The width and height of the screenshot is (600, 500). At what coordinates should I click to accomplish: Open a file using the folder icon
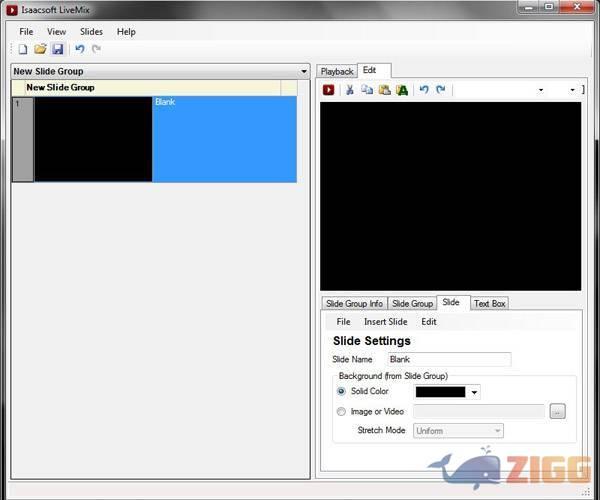[40, 49]
